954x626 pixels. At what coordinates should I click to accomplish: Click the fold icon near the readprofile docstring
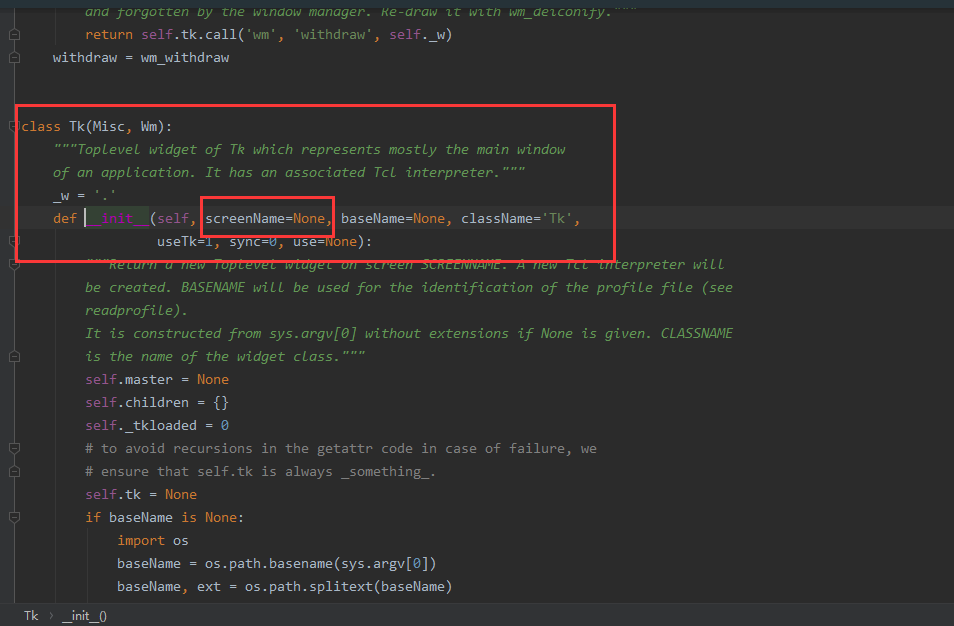(x=12, y=264)
